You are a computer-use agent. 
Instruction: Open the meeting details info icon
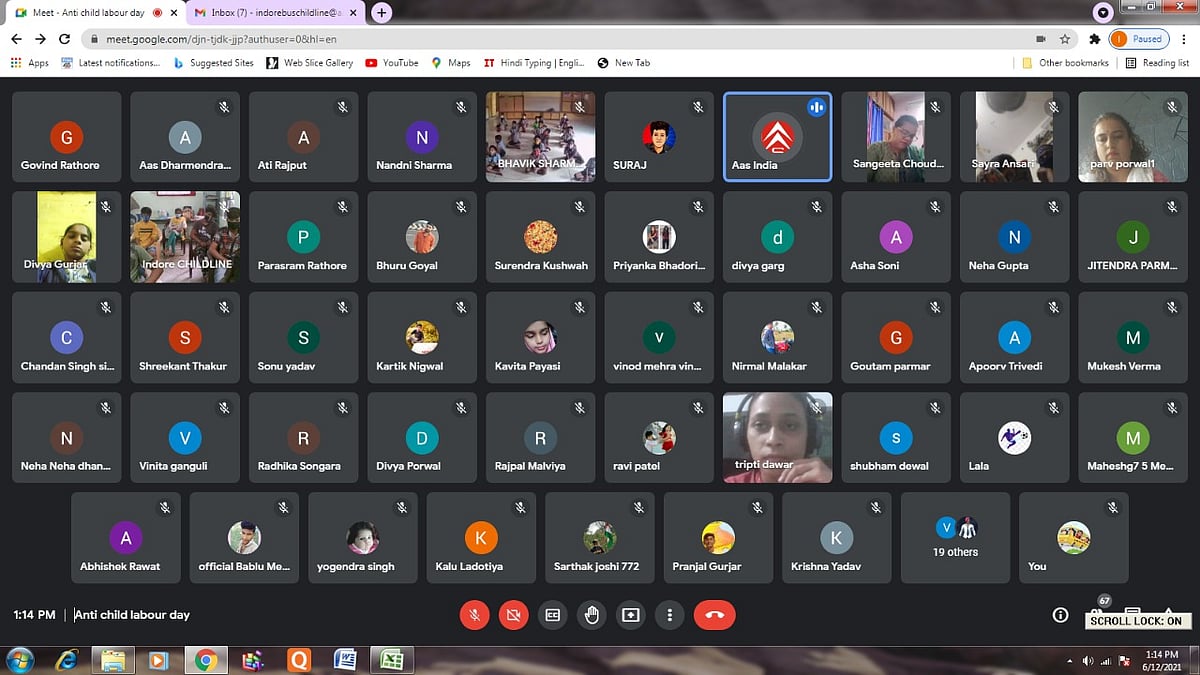point(1060,616)
